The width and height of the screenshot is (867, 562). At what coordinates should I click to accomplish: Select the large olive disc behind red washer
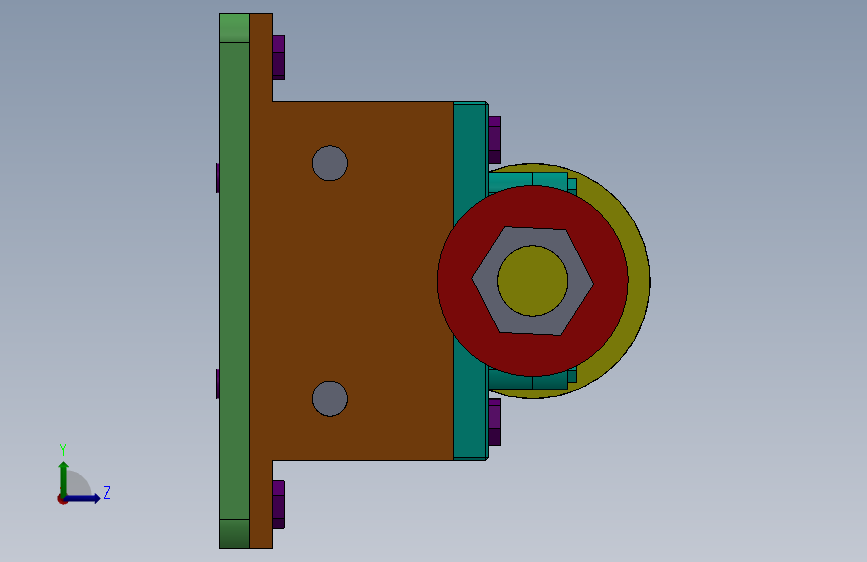click(639, 281)
